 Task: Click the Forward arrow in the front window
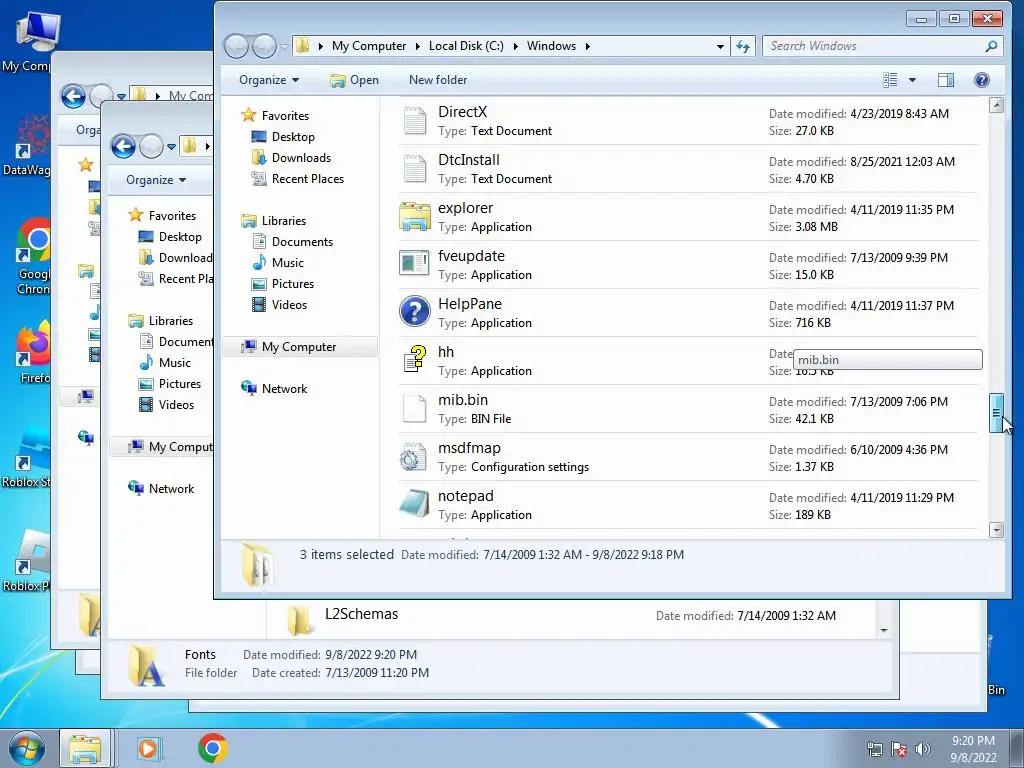coord(264,46)
